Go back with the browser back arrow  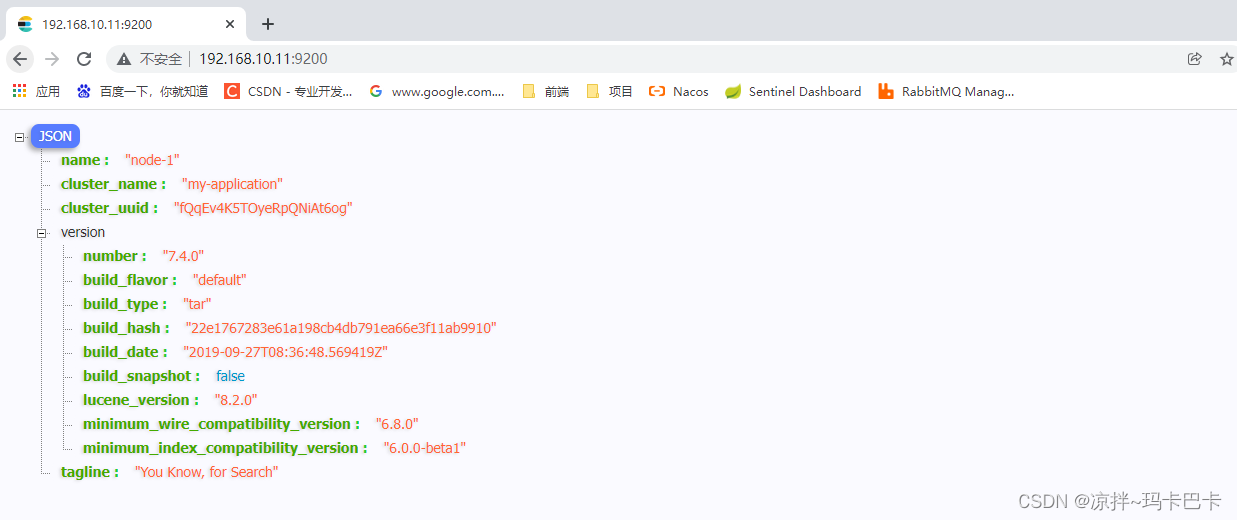[20, 59]
